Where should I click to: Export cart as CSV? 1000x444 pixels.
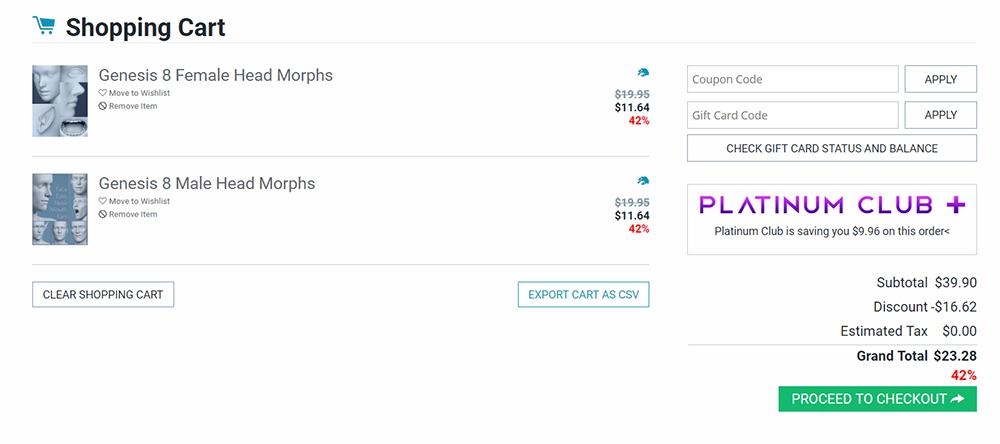(583, 295)
